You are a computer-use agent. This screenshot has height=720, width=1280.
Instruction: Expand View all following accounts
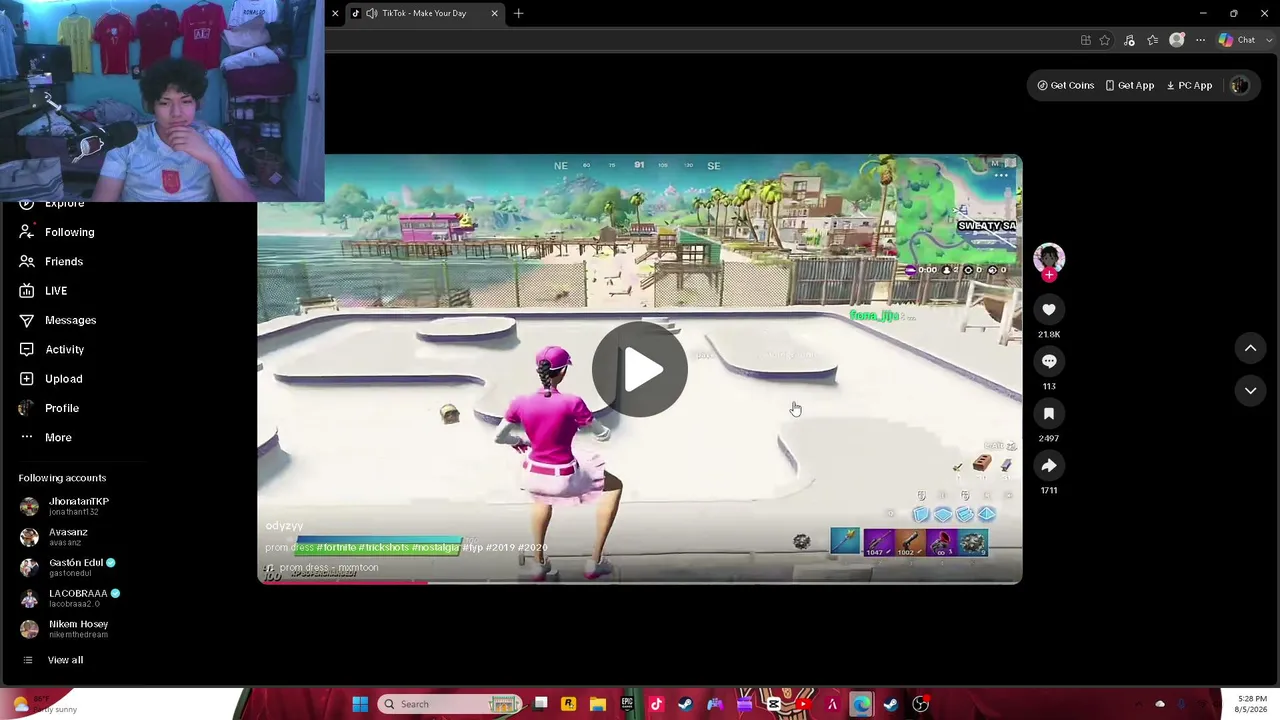point(53,660)
